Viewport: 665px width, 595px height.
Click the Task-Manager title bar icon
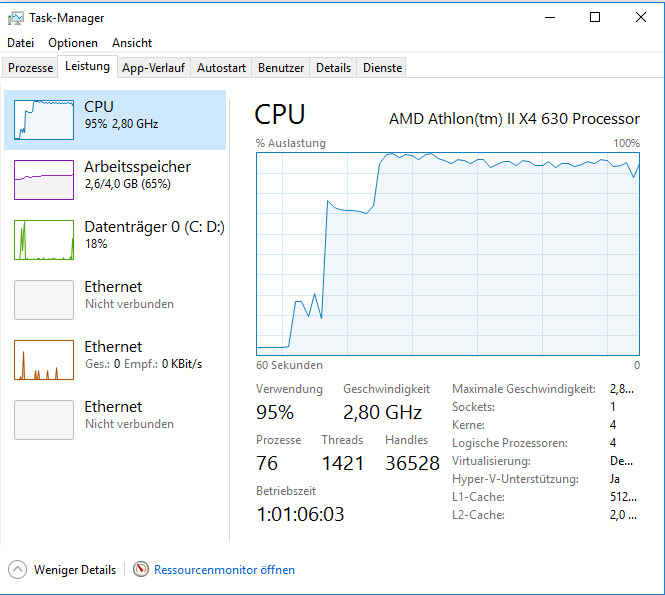click(16, 17)
